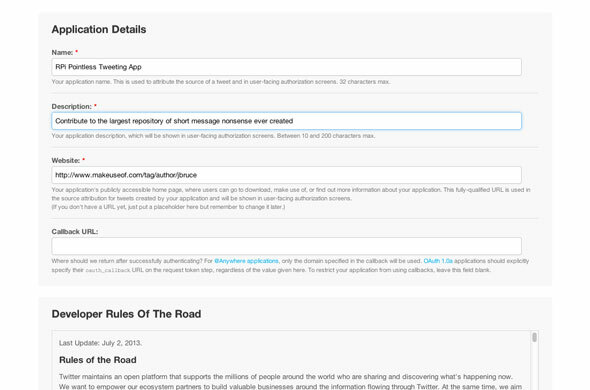
Task: Click the Twitter open platform paragraph
Action: click(290, 381)
